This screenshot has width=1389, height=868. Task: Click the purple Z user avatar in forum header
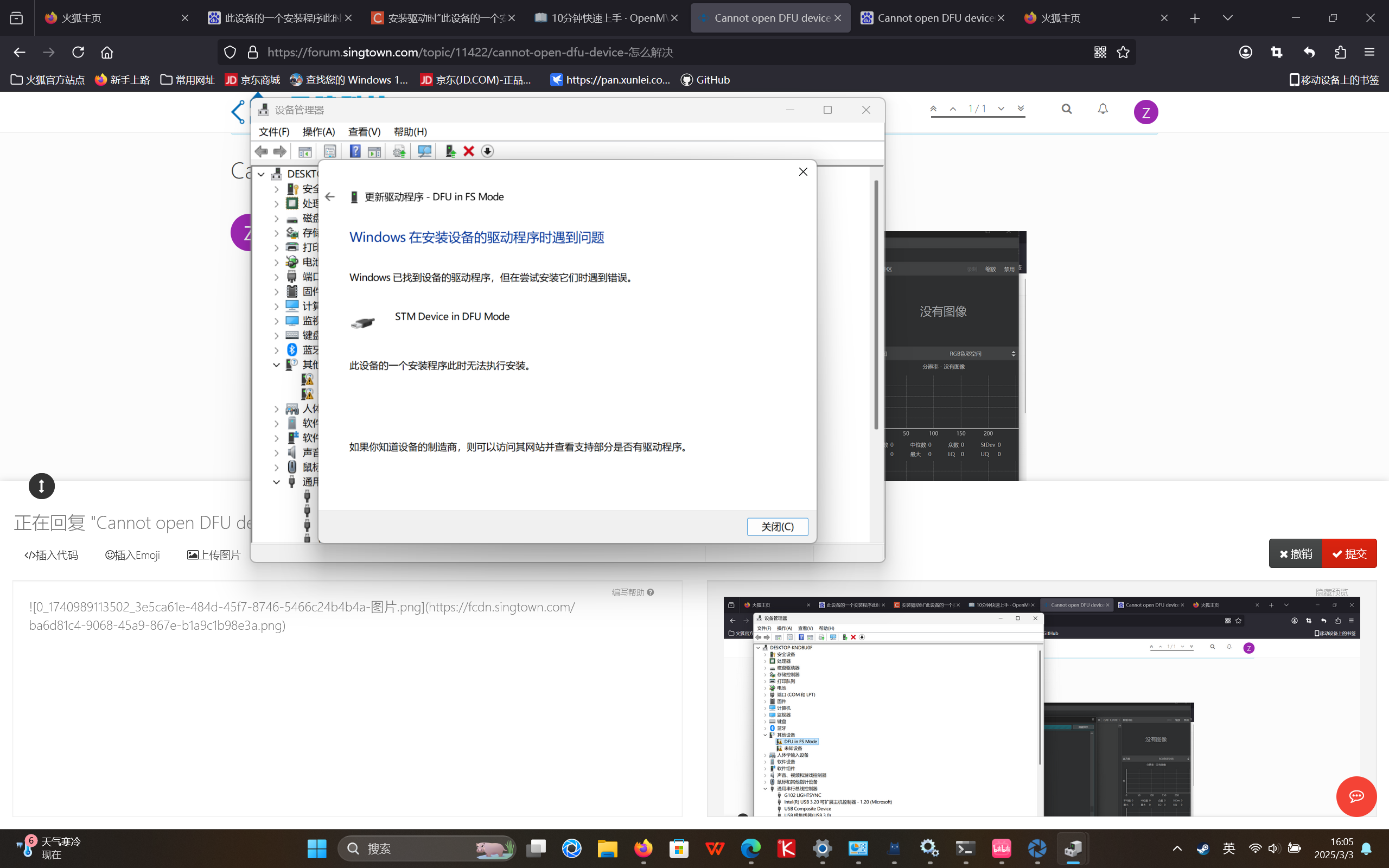pyautogui.click(x=1145, y=112)
